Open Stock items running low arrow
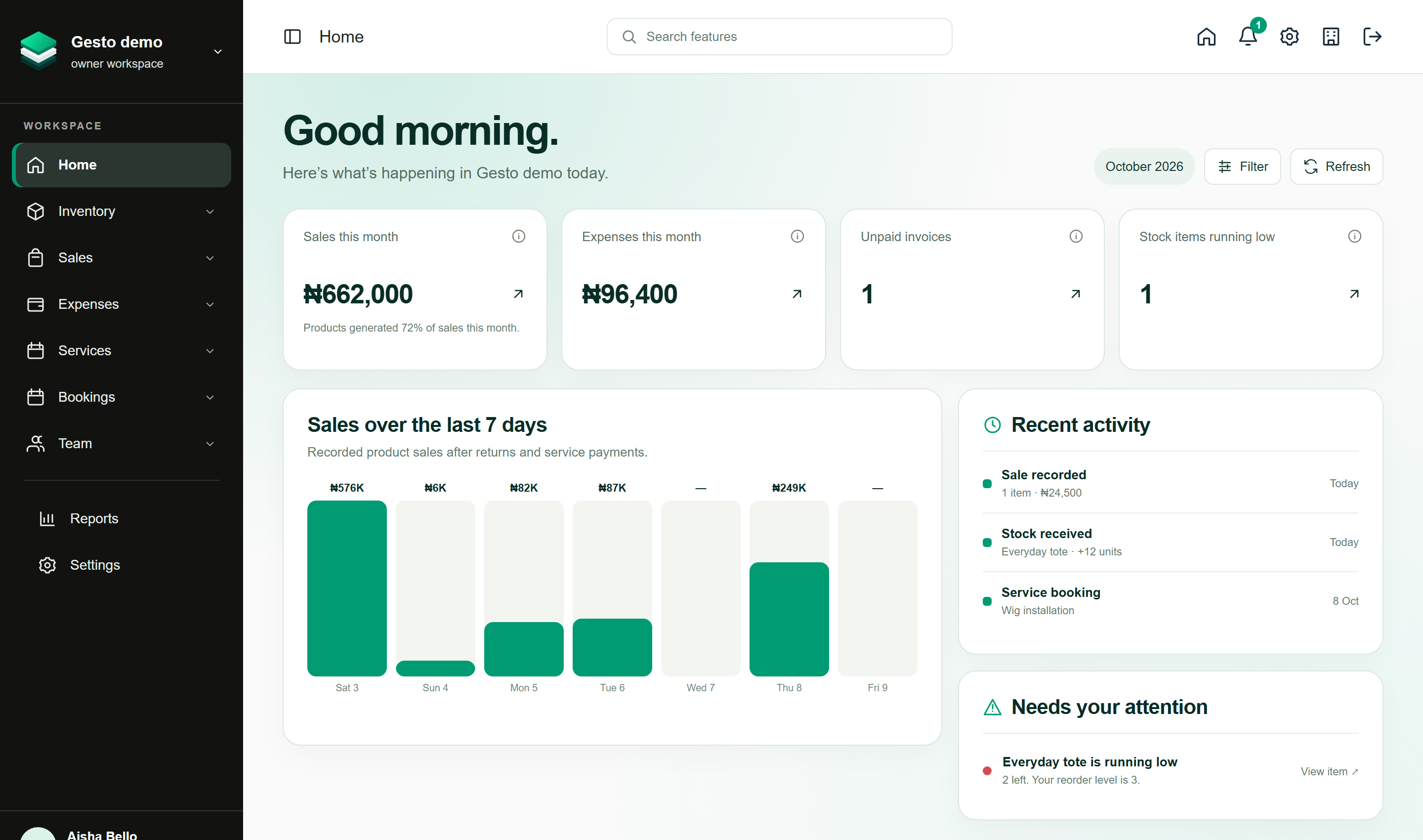 click(x=1354, y=294)
